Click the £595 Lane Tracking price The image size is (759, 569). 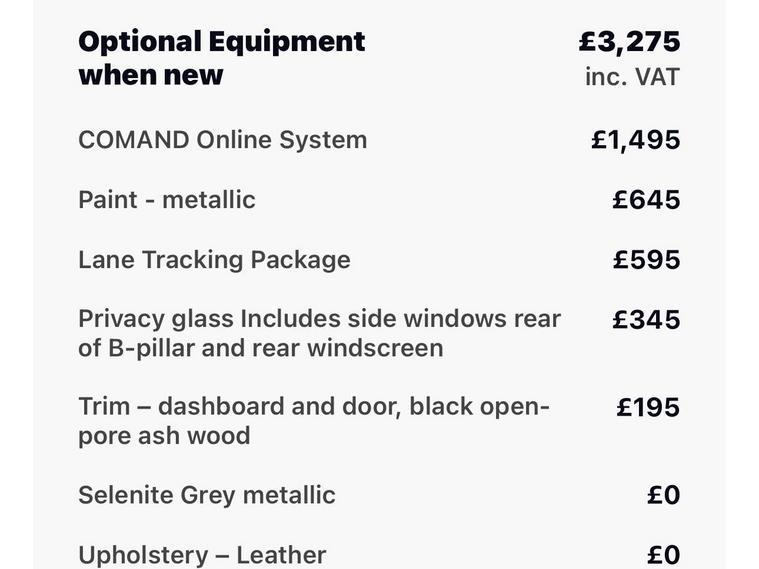click(x=646, y=260)
